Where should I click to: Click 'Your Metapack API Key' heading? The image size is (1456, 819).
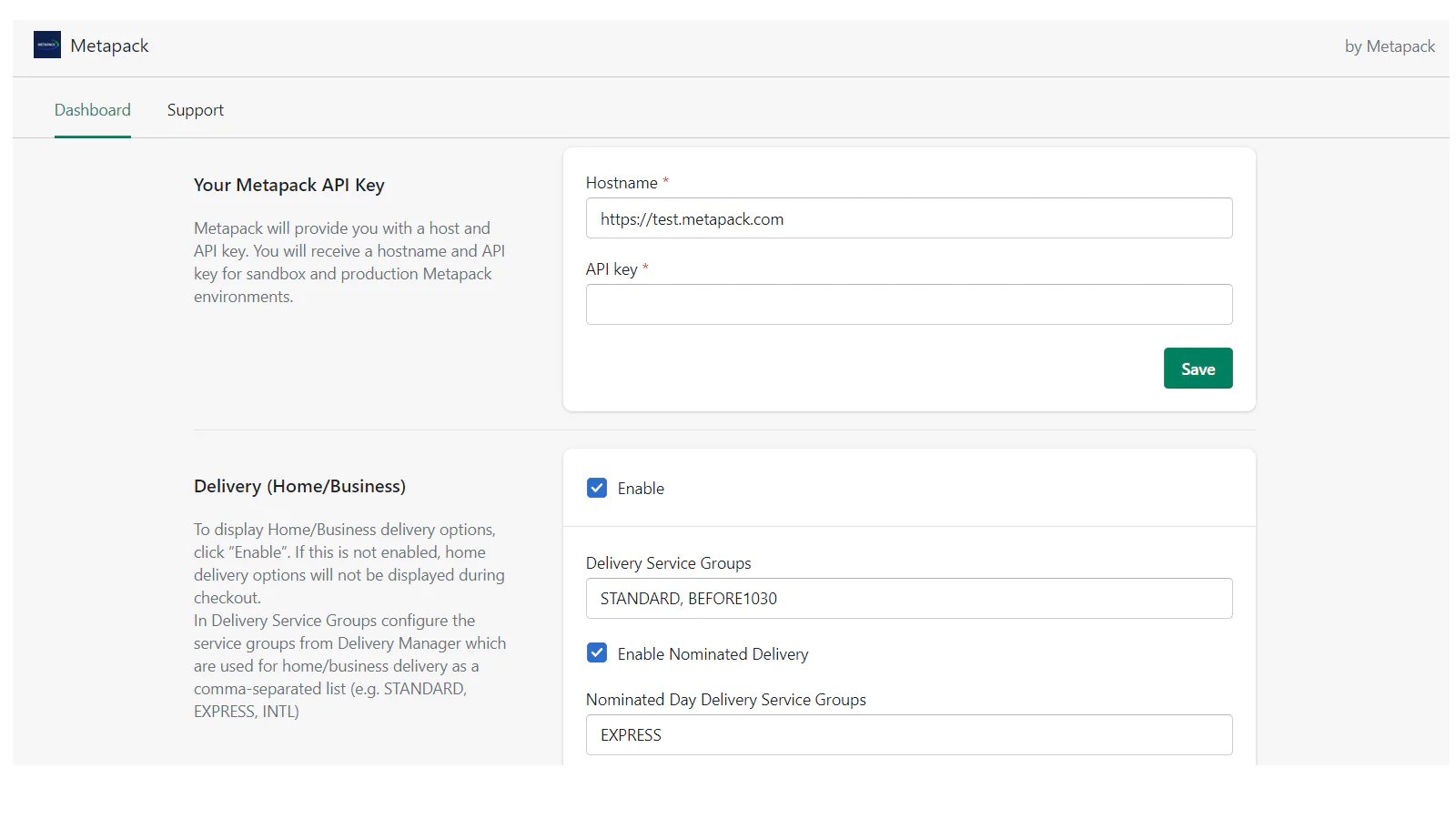tap(289, 185)
